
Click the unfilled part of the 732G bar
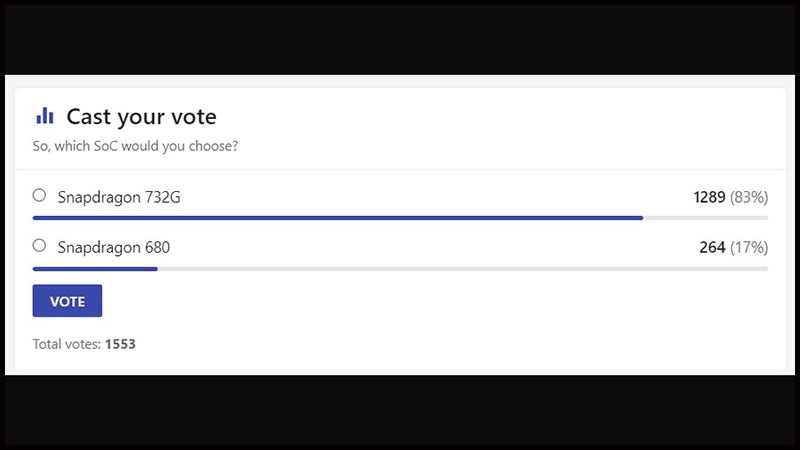[x=705, y=217]
